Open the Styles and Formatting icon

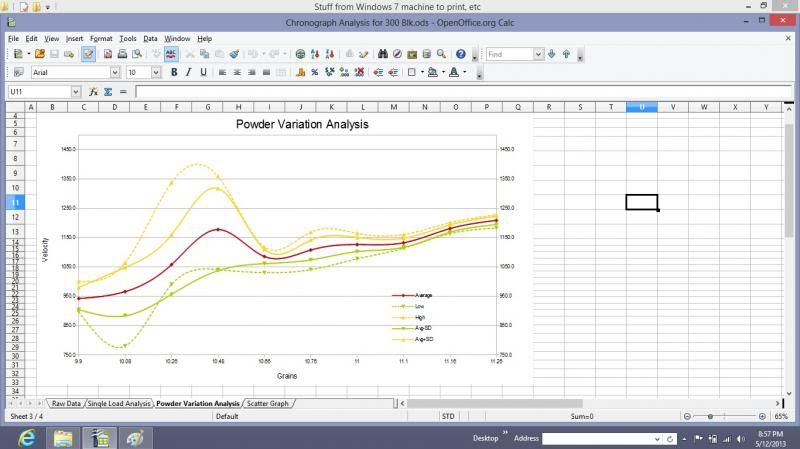18,72
